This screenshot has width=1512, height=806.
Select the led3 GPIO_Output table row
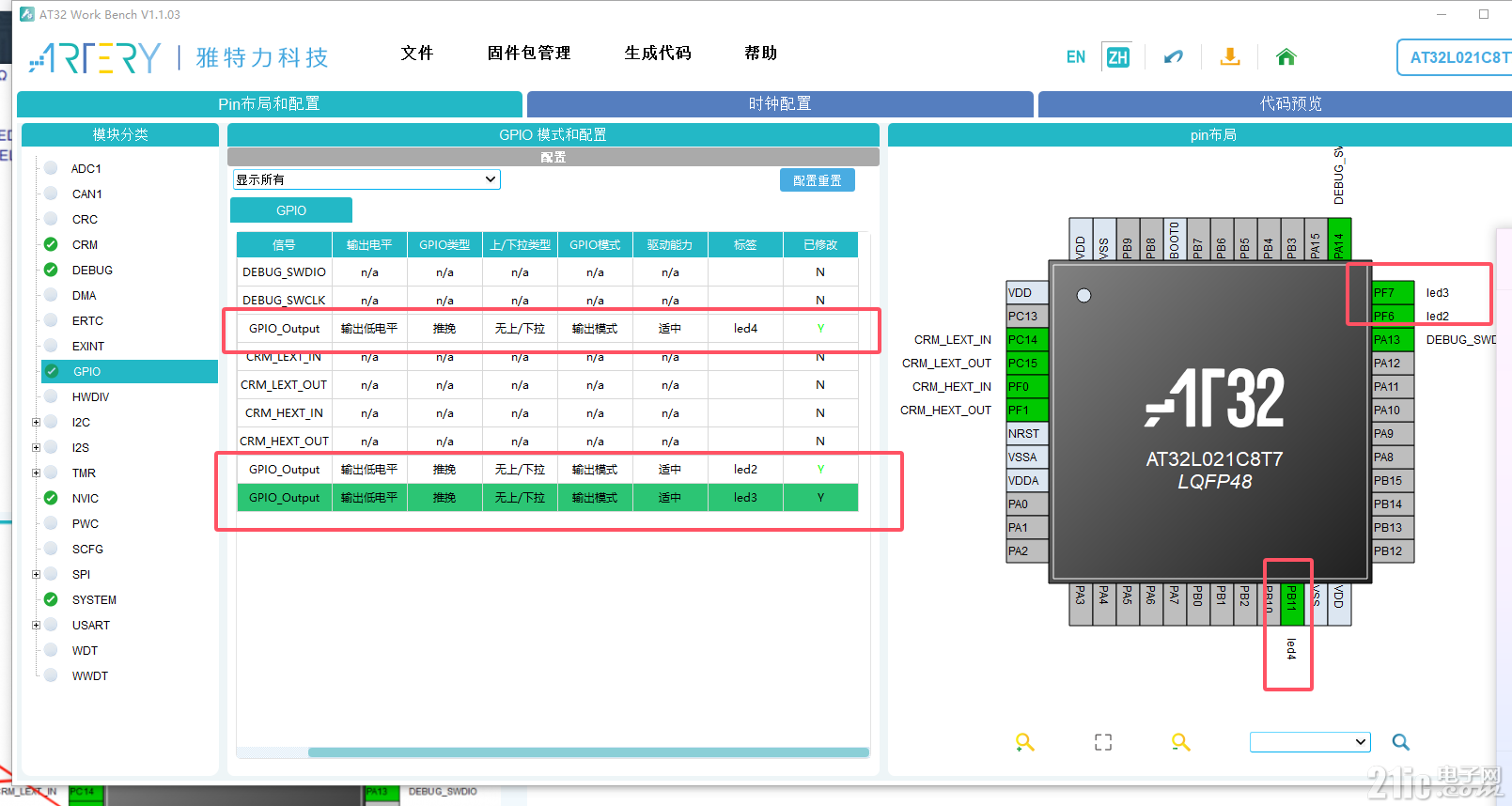click(547, 498)
